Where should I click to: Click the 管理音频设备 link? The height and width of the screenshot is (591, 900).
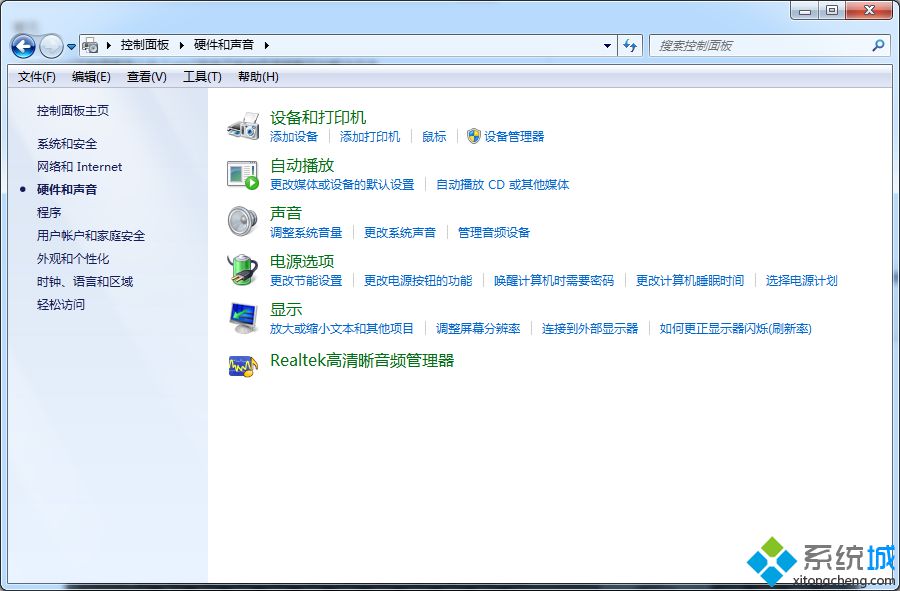tap(494, 232)
